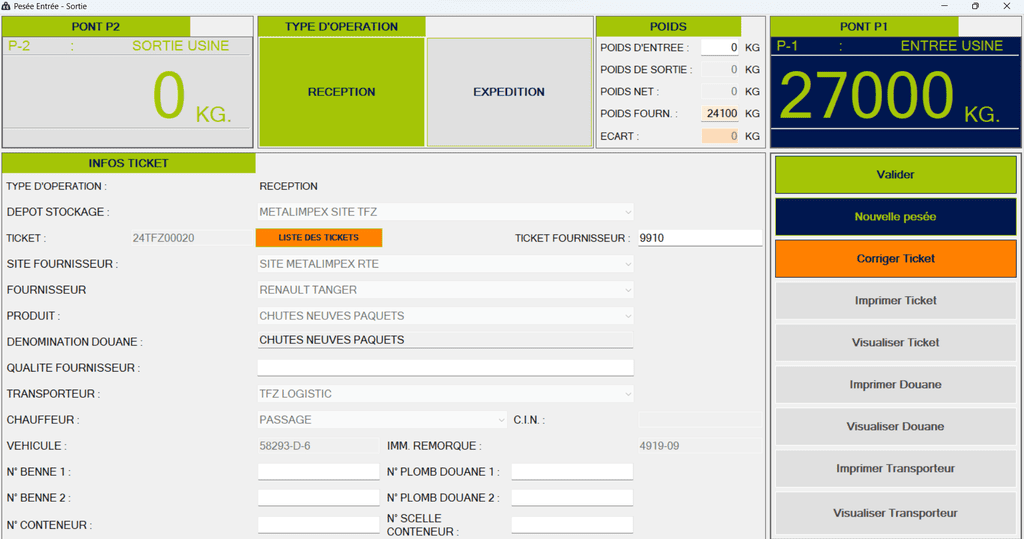Open Visualiser Douane
The image size is (1024, 539).
pos(895,427)
